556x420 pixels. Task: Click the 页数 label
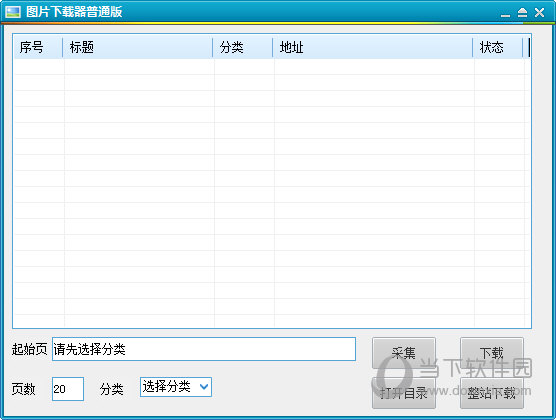(x=23, y=389)
